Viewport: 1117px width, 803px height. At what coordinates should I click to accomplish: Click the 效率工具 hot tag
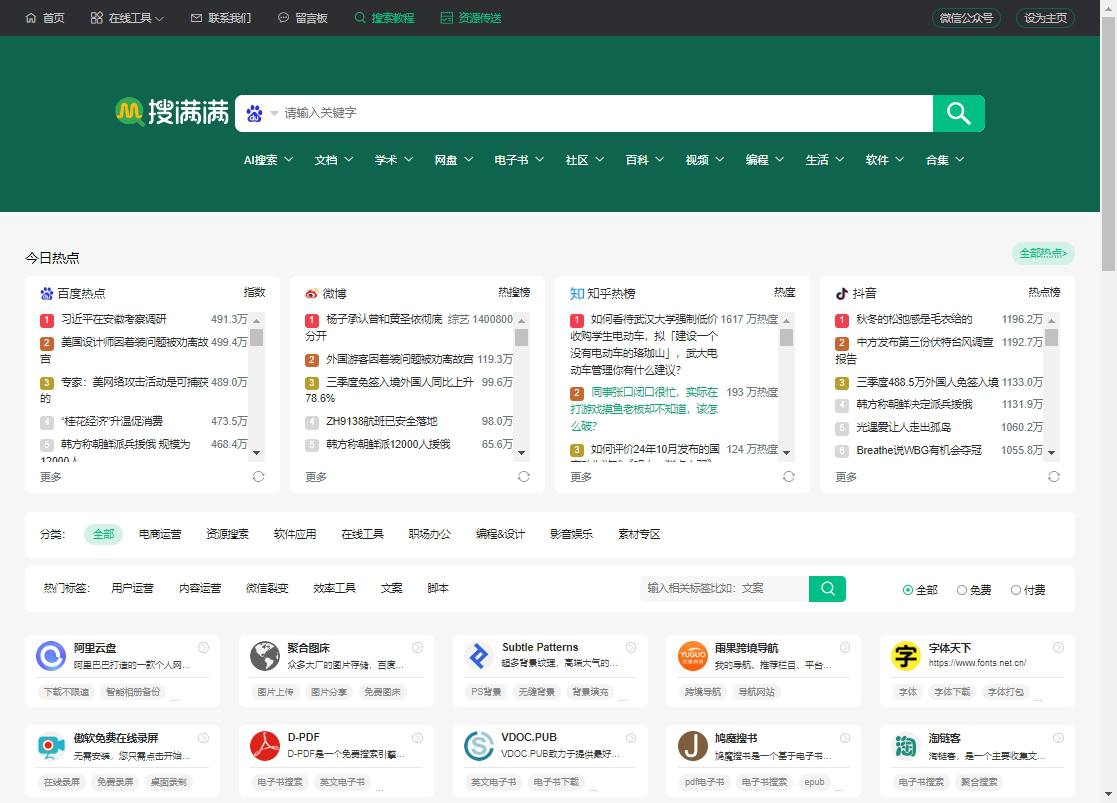(x=335, y=588)
